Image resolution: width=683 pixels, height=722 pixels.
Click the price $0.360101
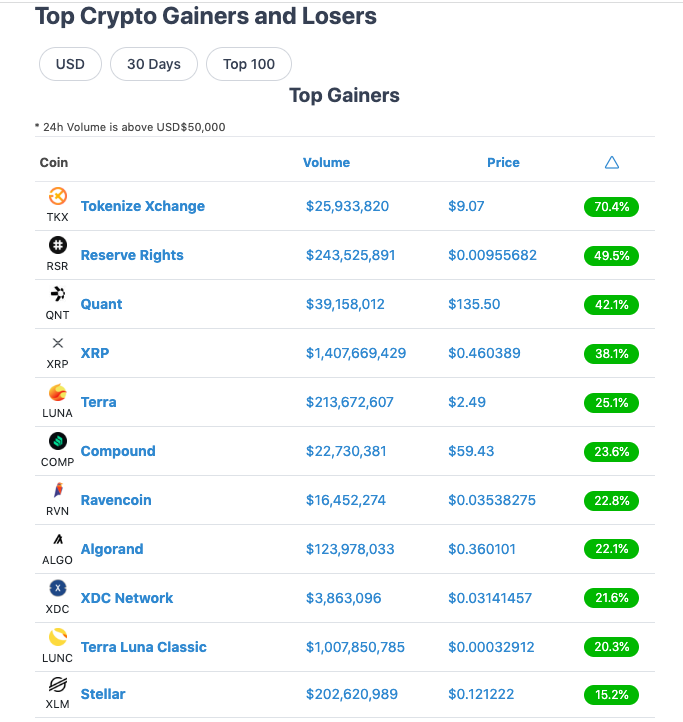pos(482,549)
